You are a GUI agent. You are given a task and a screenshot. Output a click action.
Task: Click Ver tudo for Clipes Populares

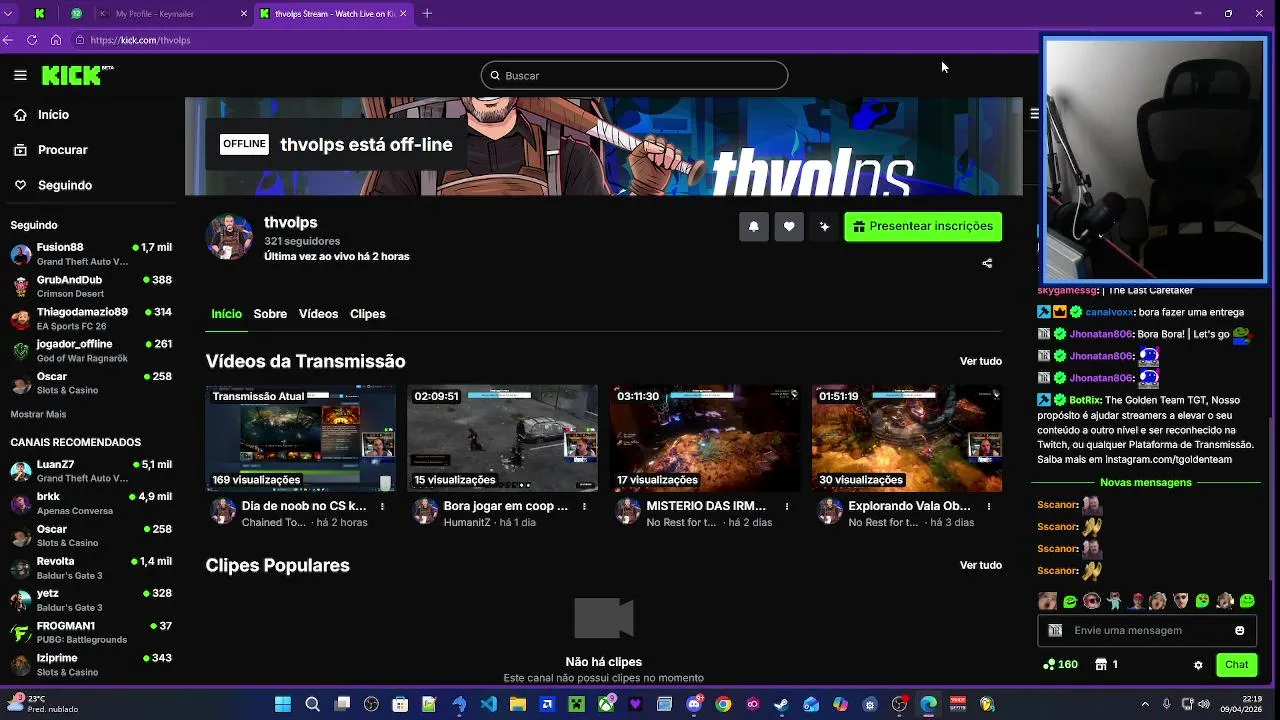(x=980, y=565)
